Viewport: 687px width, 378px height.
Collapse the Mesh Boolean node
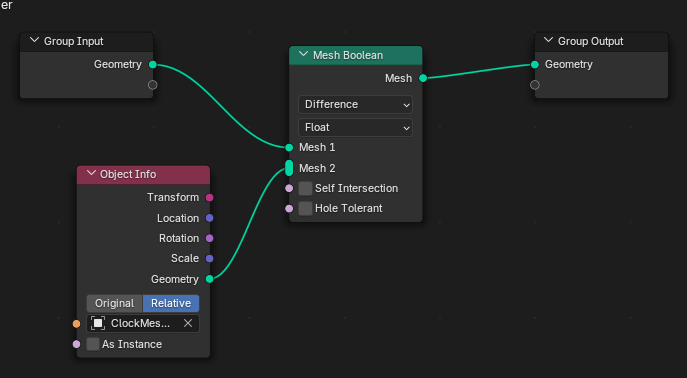[303, 54]
